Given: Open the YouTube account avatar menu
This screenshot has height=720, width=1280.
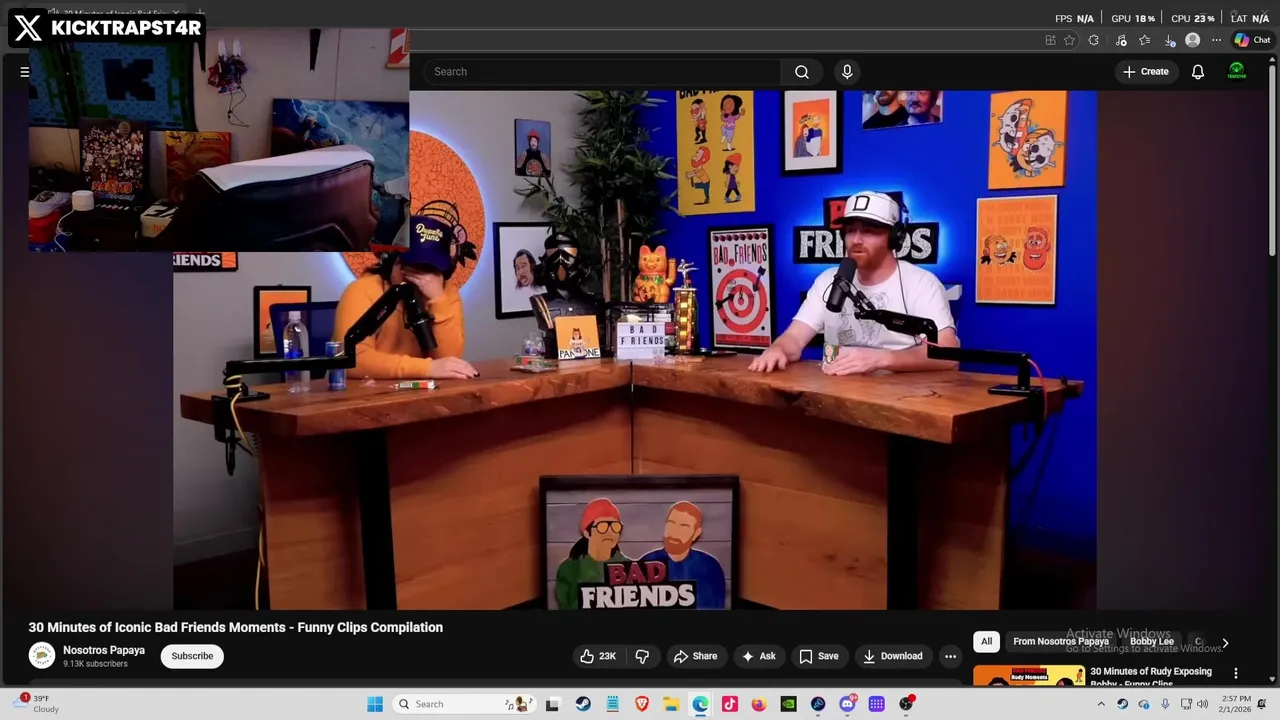Looking at the screenshot, I should tap(1237, 72).
